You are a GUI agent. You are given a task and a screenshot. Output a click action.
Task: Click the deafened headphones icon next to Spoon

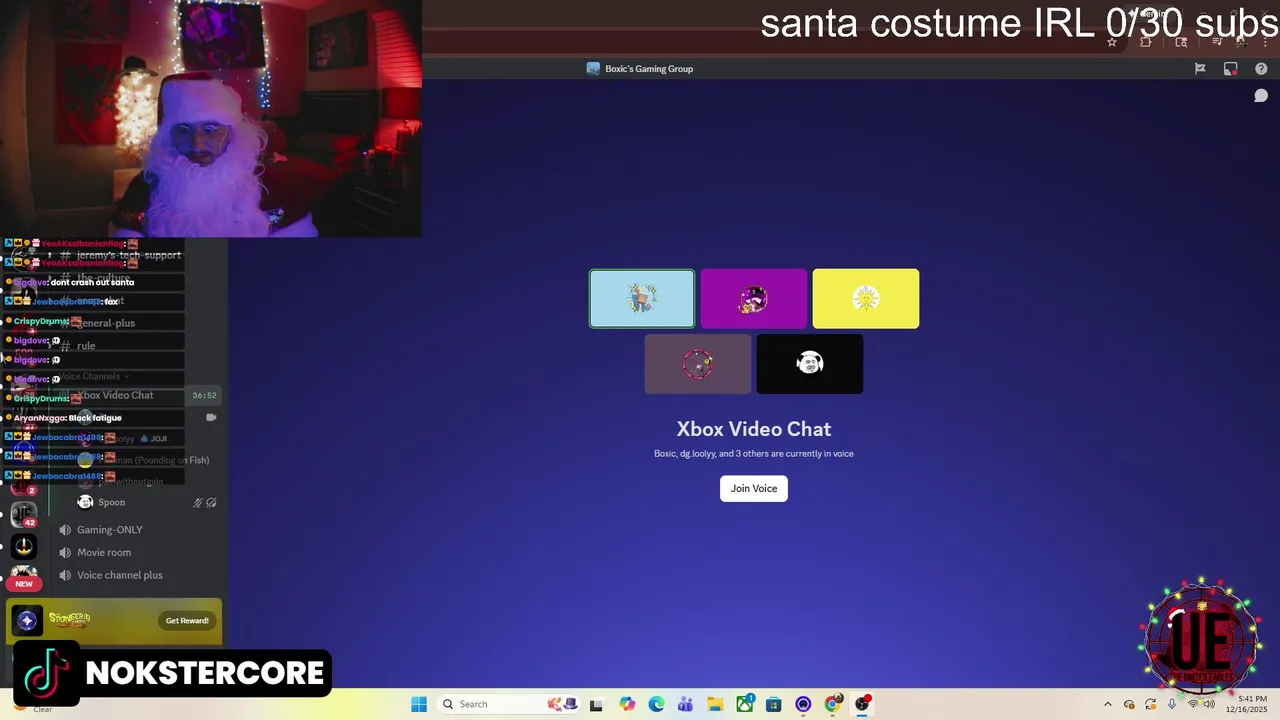[x=211, y=503]
